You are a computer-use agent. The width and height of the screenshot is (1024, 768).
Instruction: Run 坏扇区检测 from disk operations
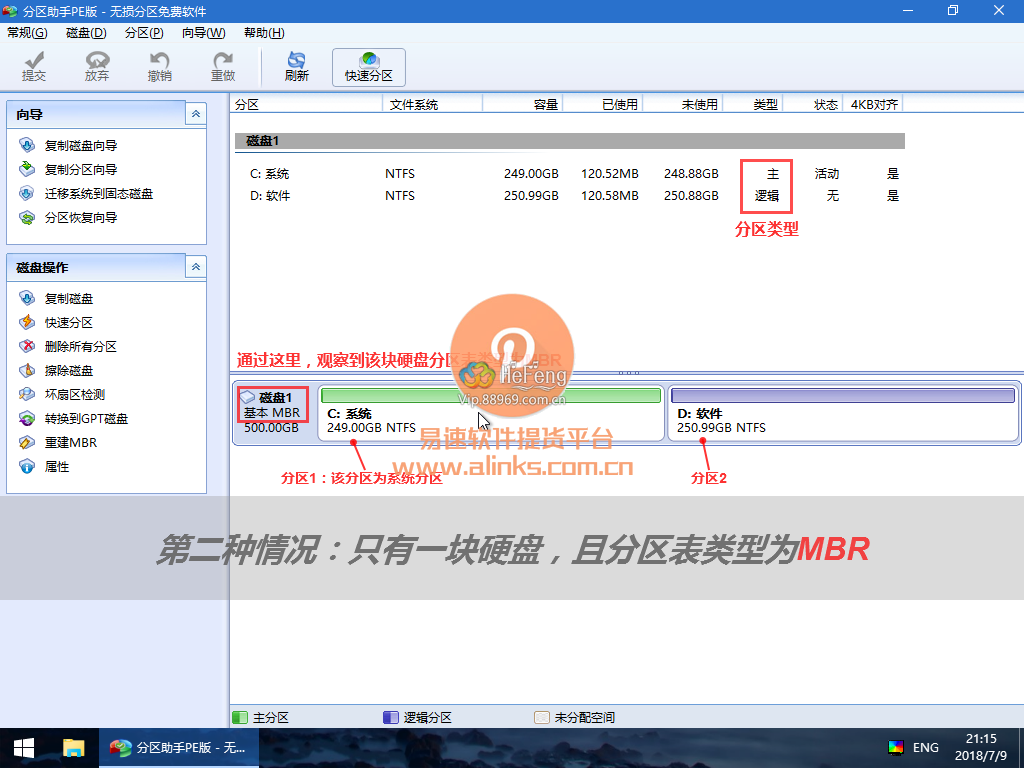point(74,395)
